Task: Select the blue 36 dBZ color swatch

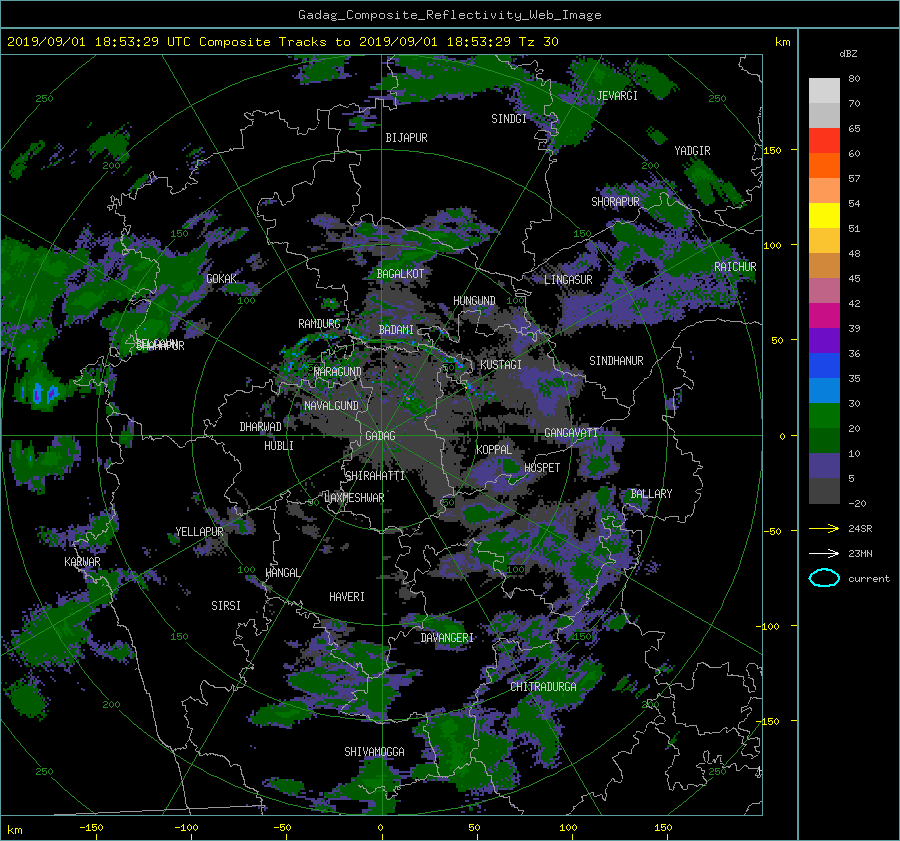Action: click(824, 366)
